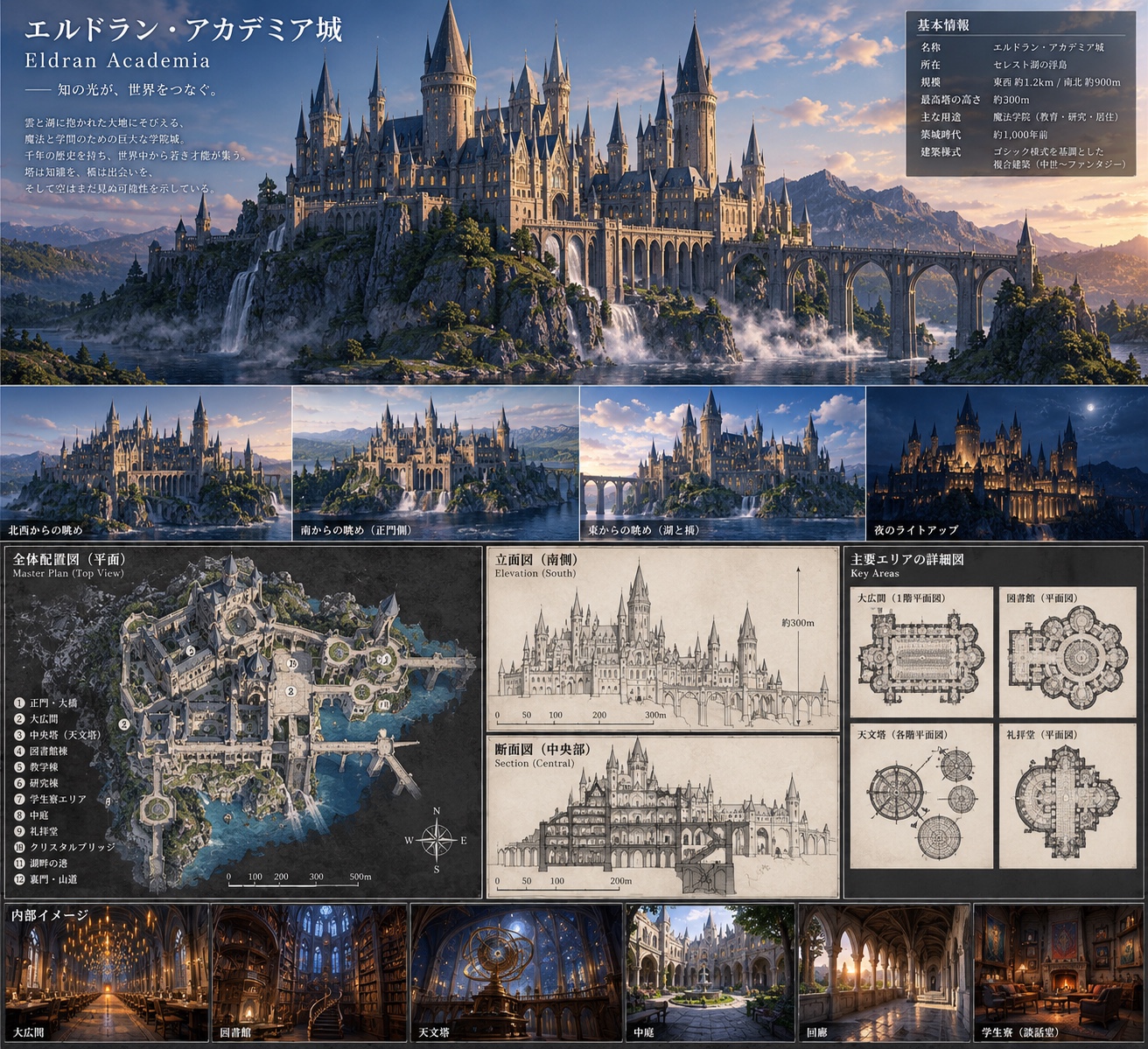Open the 大広間 interior photo with chandeliers
Screen dimensions: 1148x1049
107,973
